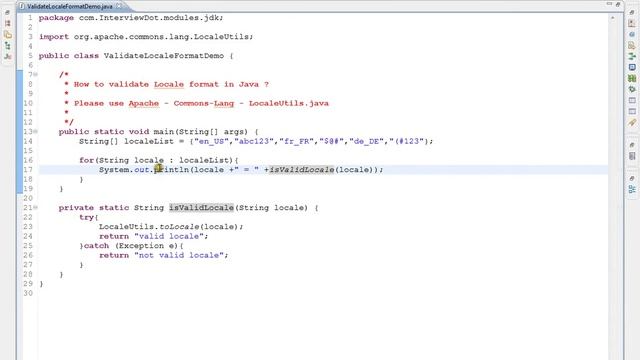Open the green grid icon in right sidebar
This screenshot has width=640, height=360.
632,78
